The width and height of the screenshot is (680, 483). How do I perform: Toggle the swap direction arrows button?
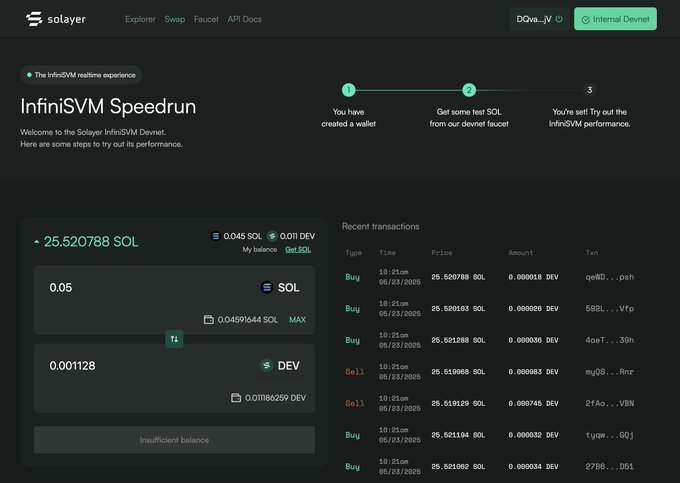click(x=175, y=339)
